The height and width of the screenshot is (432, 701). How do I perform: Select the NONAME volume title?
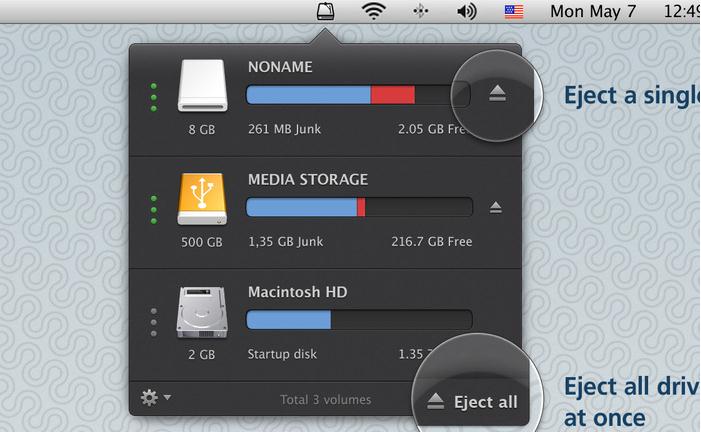tap(280, 67)
